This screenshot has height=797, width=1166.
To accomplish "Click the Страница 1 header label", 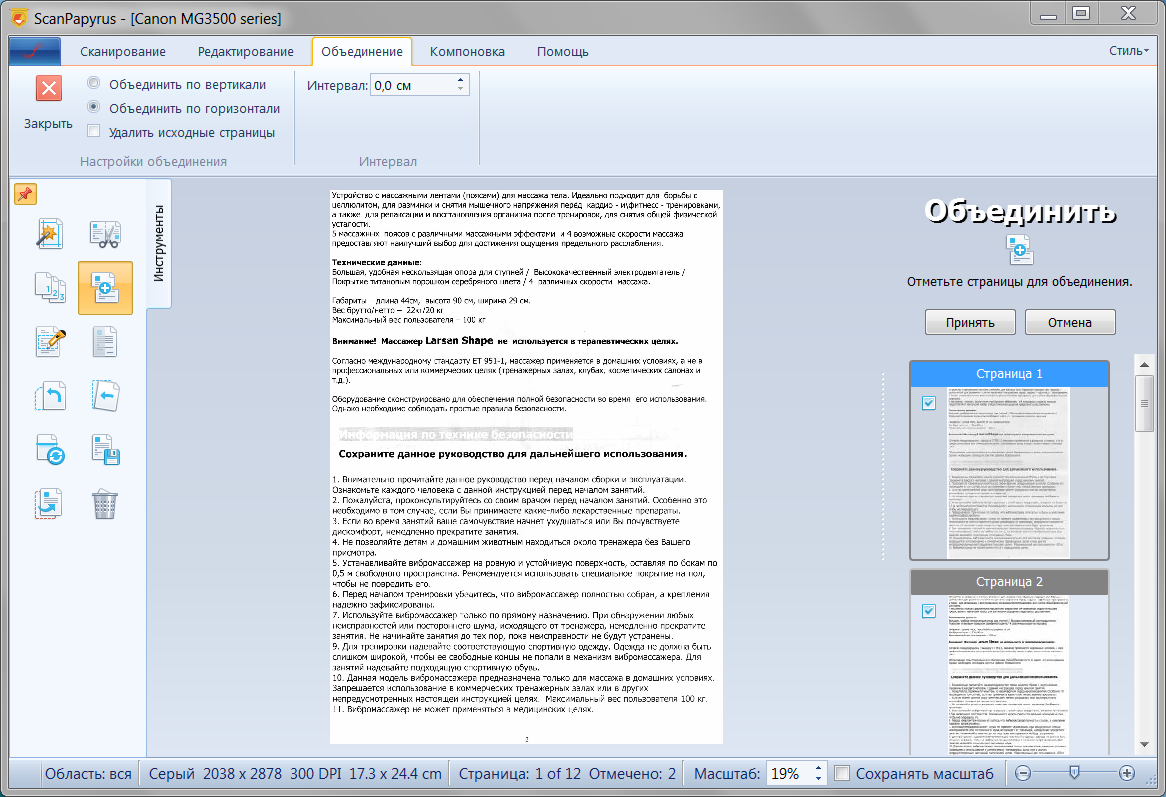I will (x=1009, y=373).
